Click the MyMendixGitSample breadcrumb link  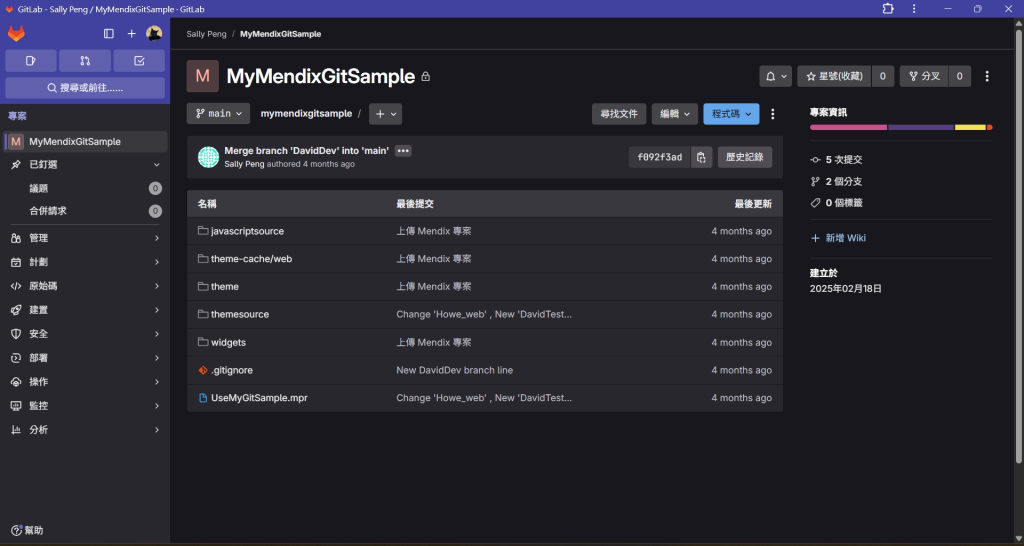pyautogui.click(x=280, y=34)
